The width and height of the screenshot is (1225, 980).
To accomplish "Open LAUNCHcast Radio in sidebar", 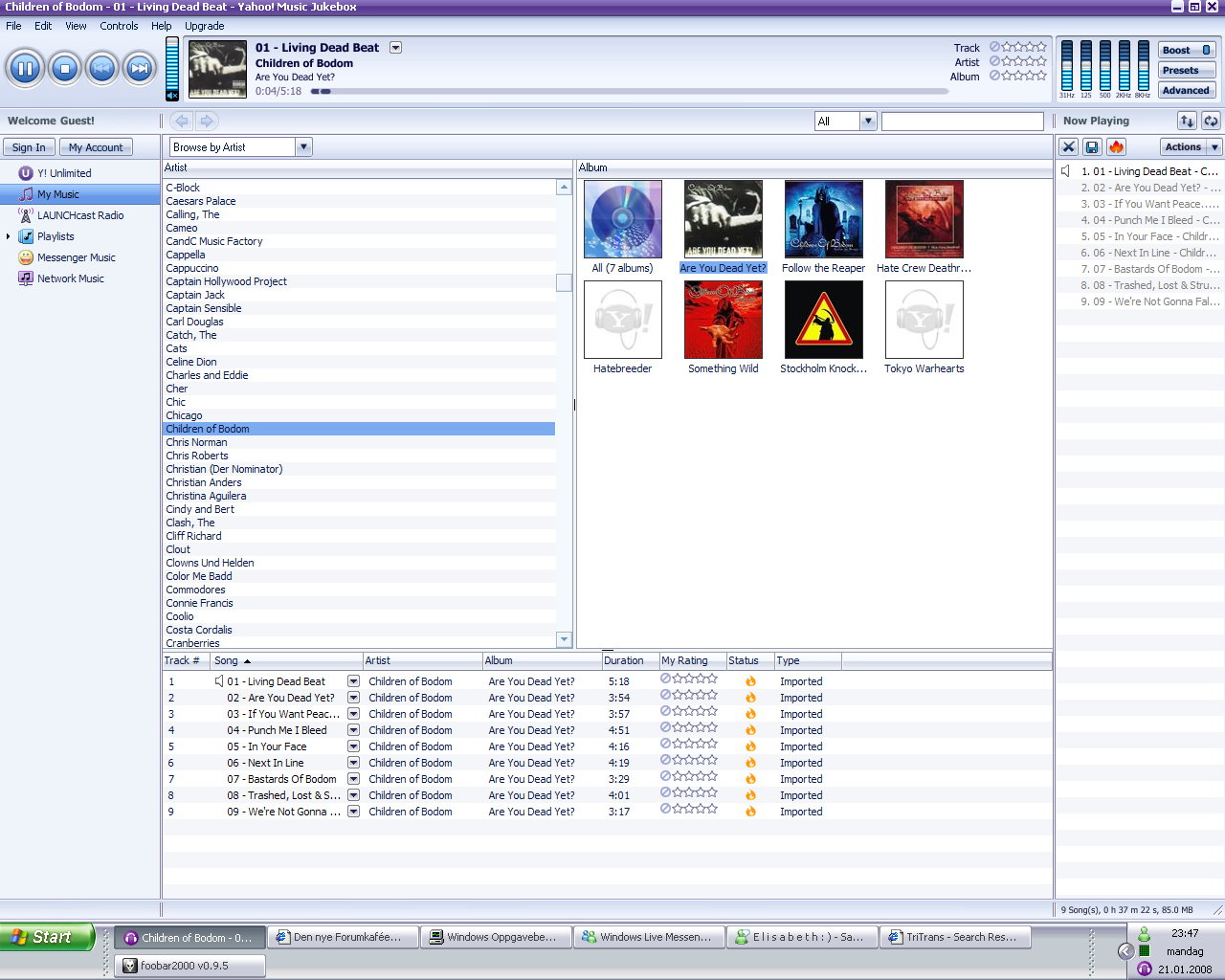I will (80, 215).
